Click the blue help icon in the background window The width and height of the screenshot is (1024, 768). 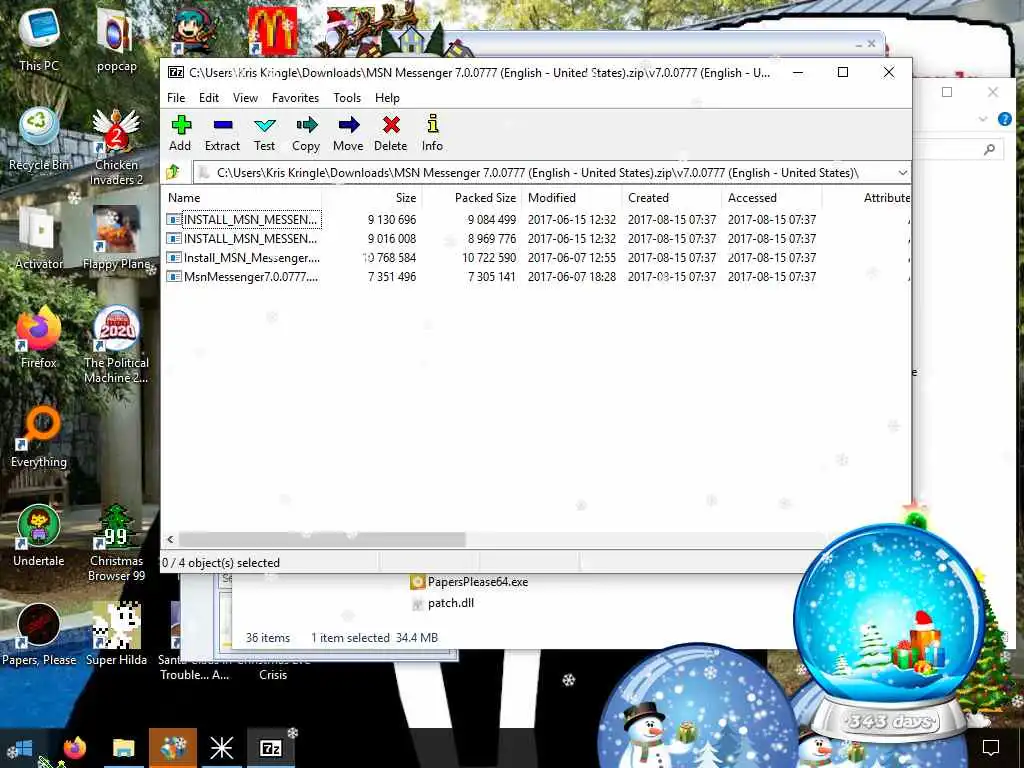click(x=1004, y=119)
